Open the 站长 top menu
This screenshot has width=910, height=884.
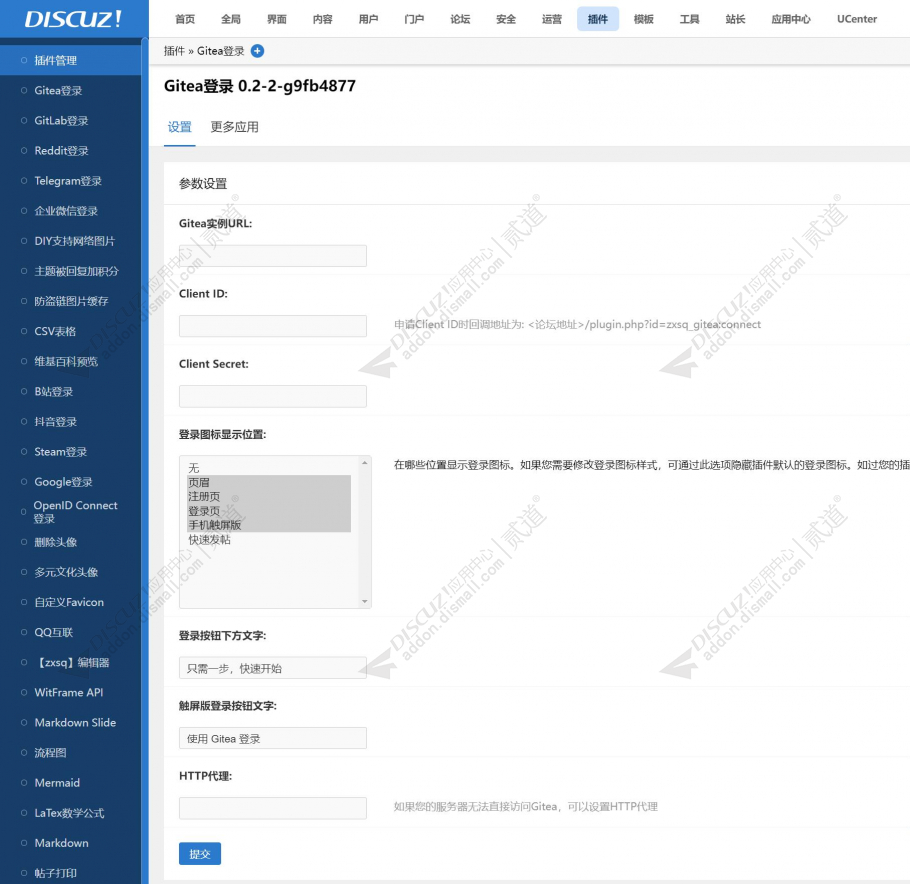click(735, 19)
